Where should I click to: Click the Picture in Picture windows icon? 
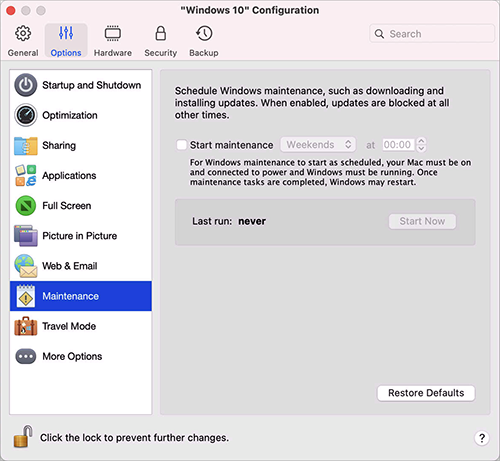(x=26, y=236)
